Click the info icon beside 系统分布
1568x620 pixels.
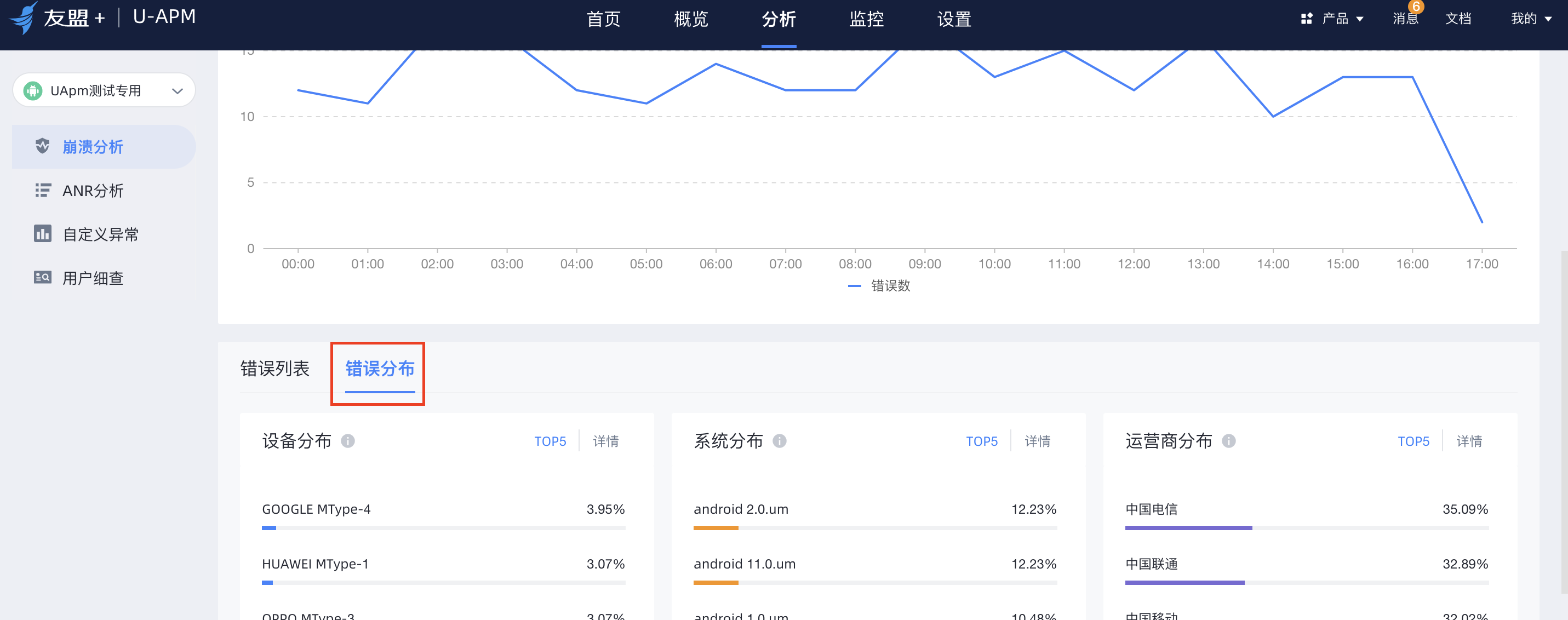pyautogui.click(x=779, y=440)
